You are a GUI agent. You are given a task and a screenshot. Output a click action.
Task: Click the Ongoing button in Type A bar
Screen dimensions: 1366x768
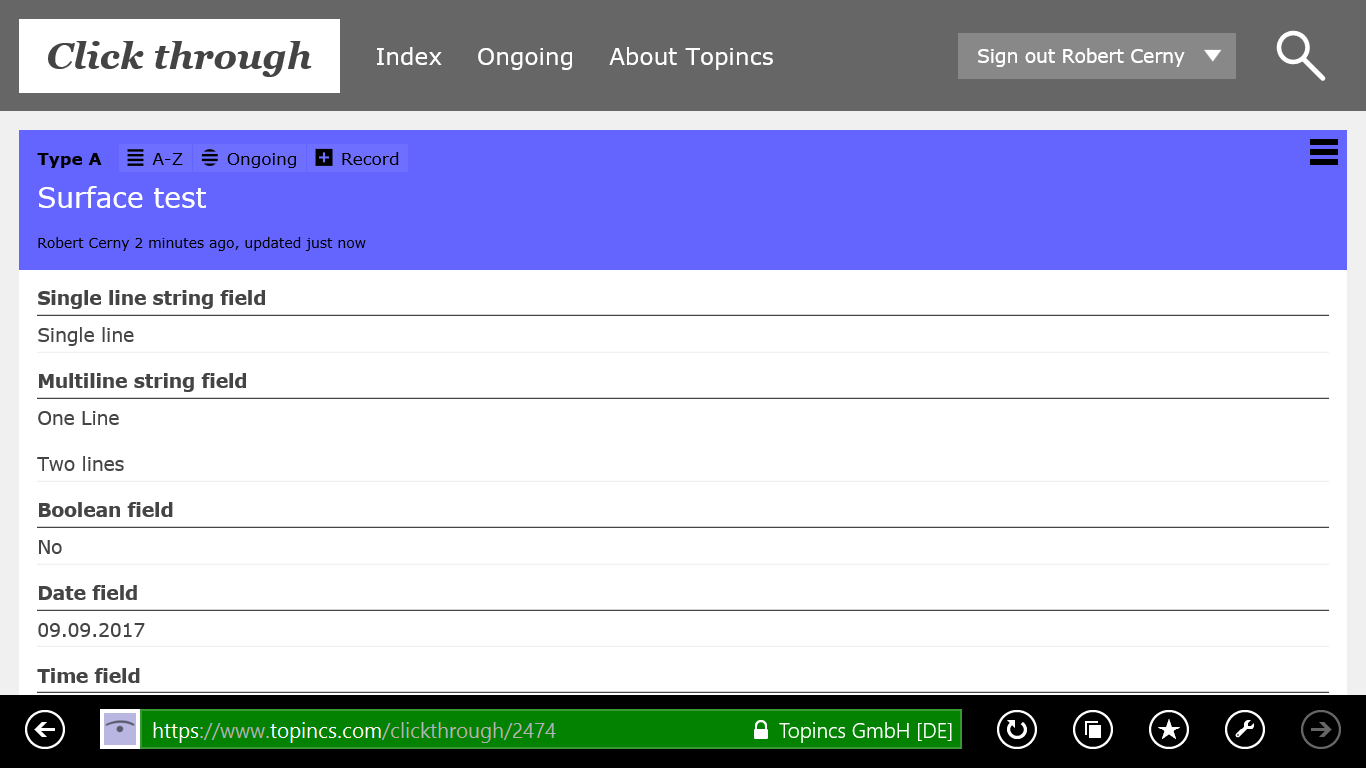tap(250, 159)
